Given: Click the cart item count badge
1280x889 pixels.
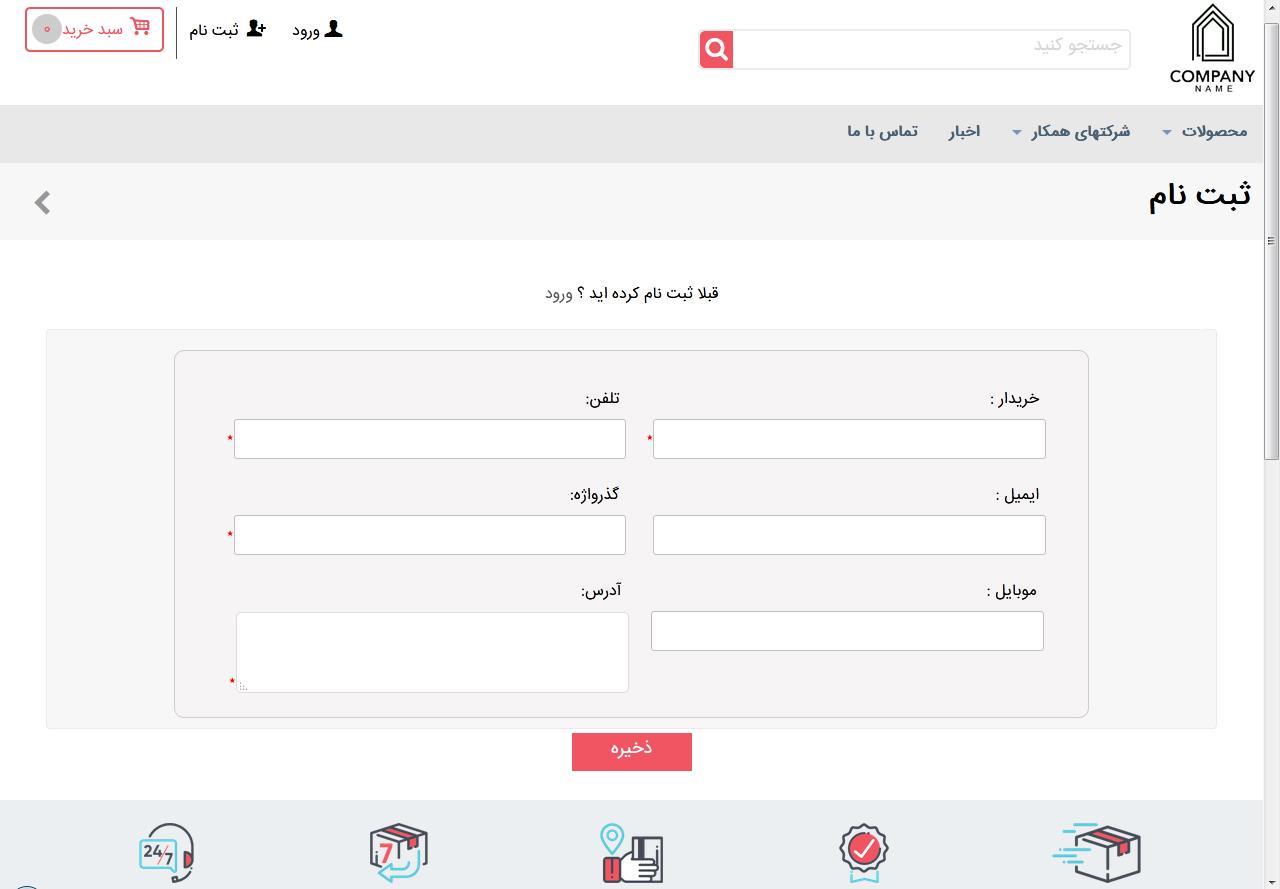Looking at the screenshot, I should coord(47,29).
